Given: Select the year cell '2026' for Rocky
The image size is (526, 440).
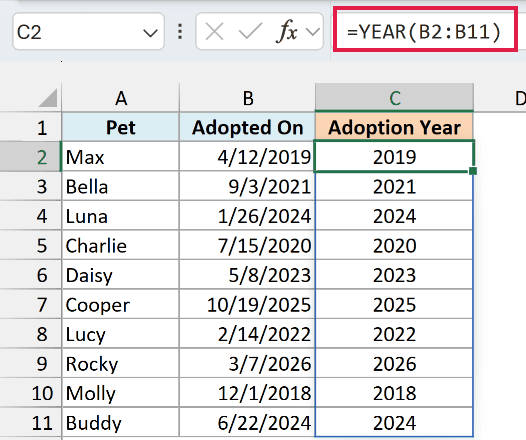Looking at the screenshot, I should (394, 364).
